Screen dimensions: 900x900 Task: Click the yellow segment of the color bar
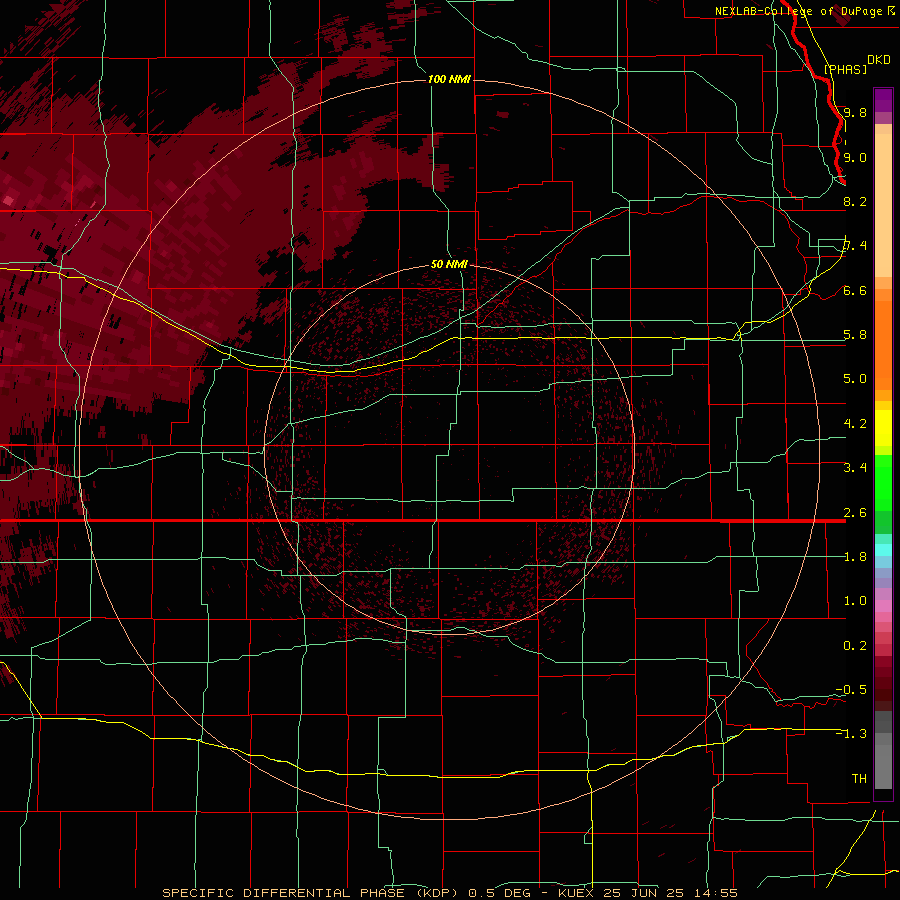pos(883,428)
